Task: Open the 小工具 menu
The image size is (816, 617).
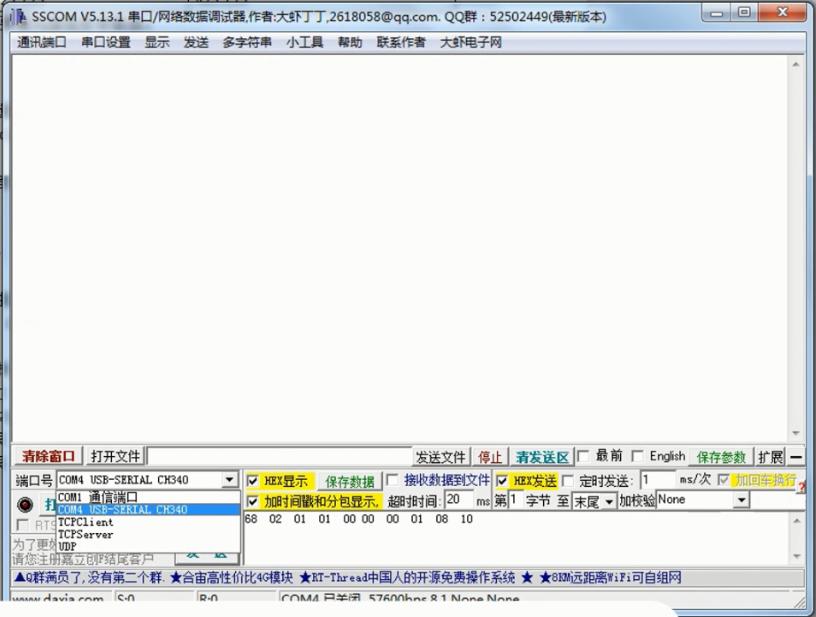Action: pyautogui.click(x=305, y=42)
